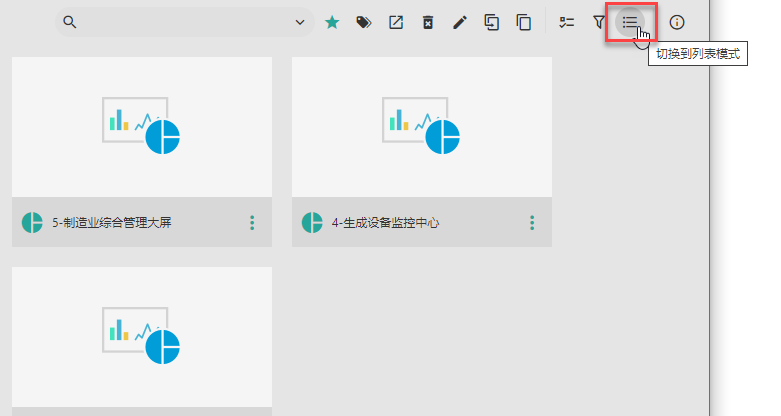Viewport: 781px width, 416px height.
Task: Open the info panel icon
Action: coord(677,22)
